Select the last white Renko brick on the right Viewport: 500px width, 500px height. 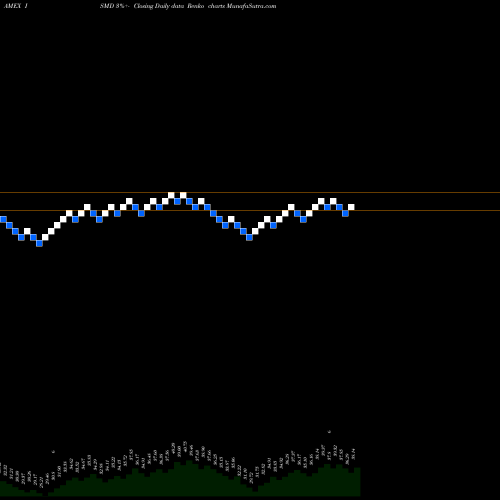351,207
